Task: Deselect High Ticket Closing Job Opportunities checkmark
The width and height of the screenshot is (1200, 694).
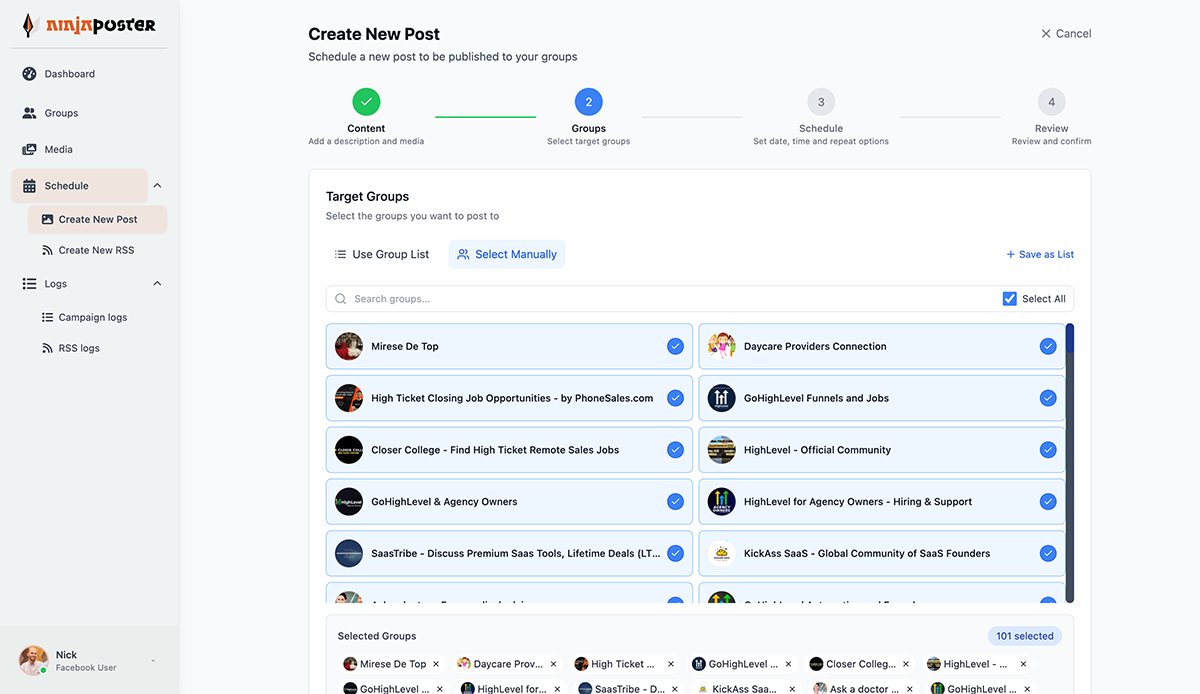Action: coord(675,398)
